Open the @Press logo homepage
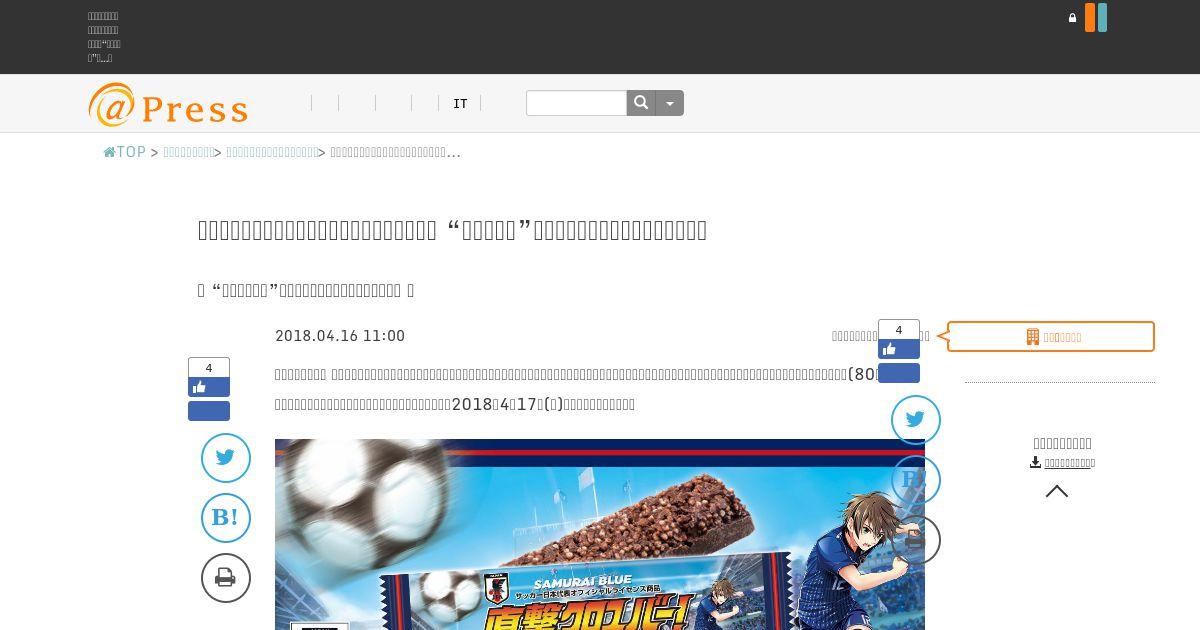Image resolution: width=1200 pixels, height=630 pixels. (168, 105)
